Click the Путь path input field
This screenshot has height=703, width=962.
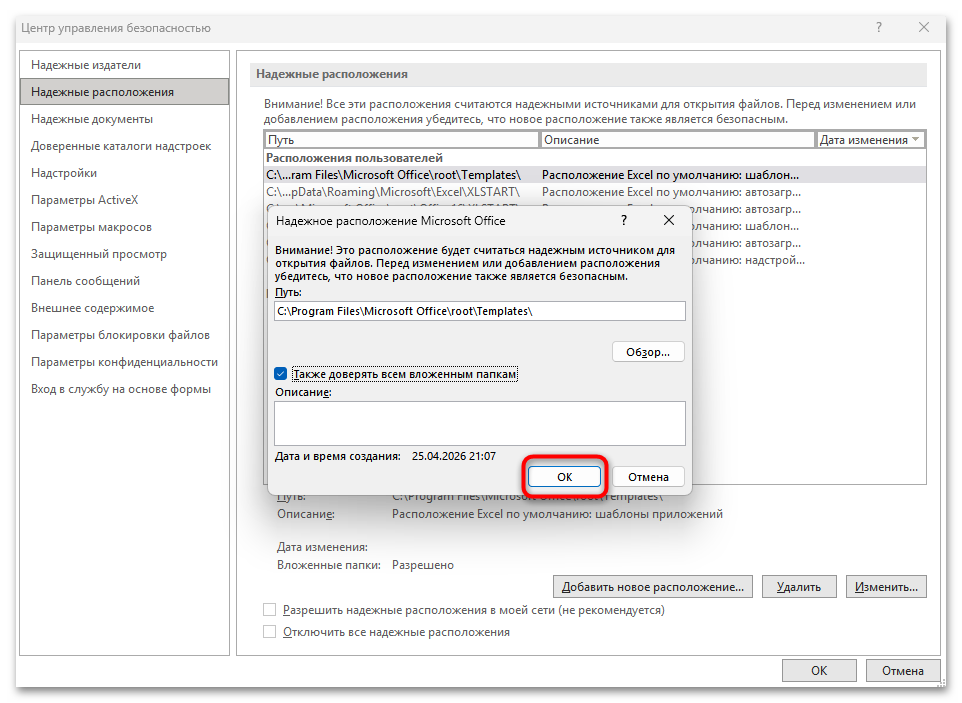pos(480,311)
